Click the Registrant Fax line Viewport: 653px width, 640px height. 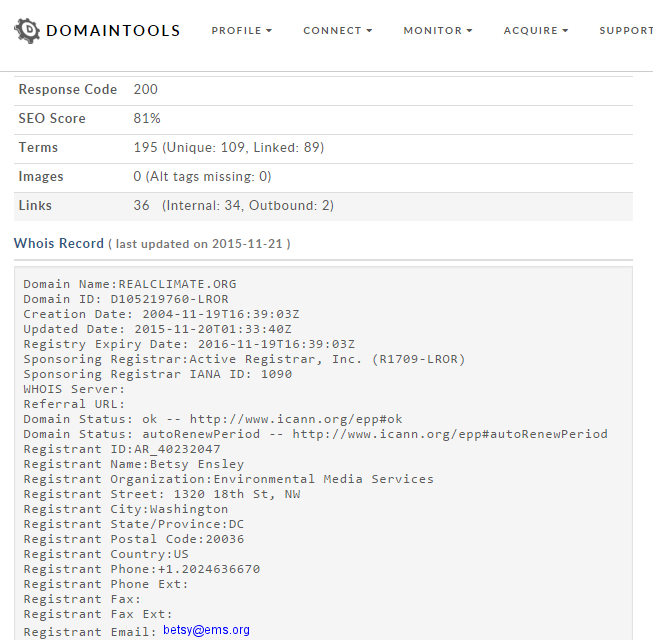click(82, 599)
